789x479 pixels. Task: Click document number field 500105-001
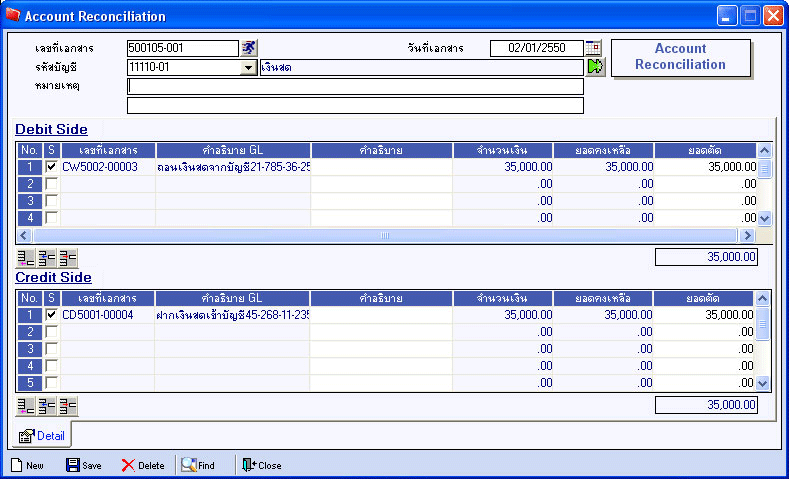coord(183,48)
